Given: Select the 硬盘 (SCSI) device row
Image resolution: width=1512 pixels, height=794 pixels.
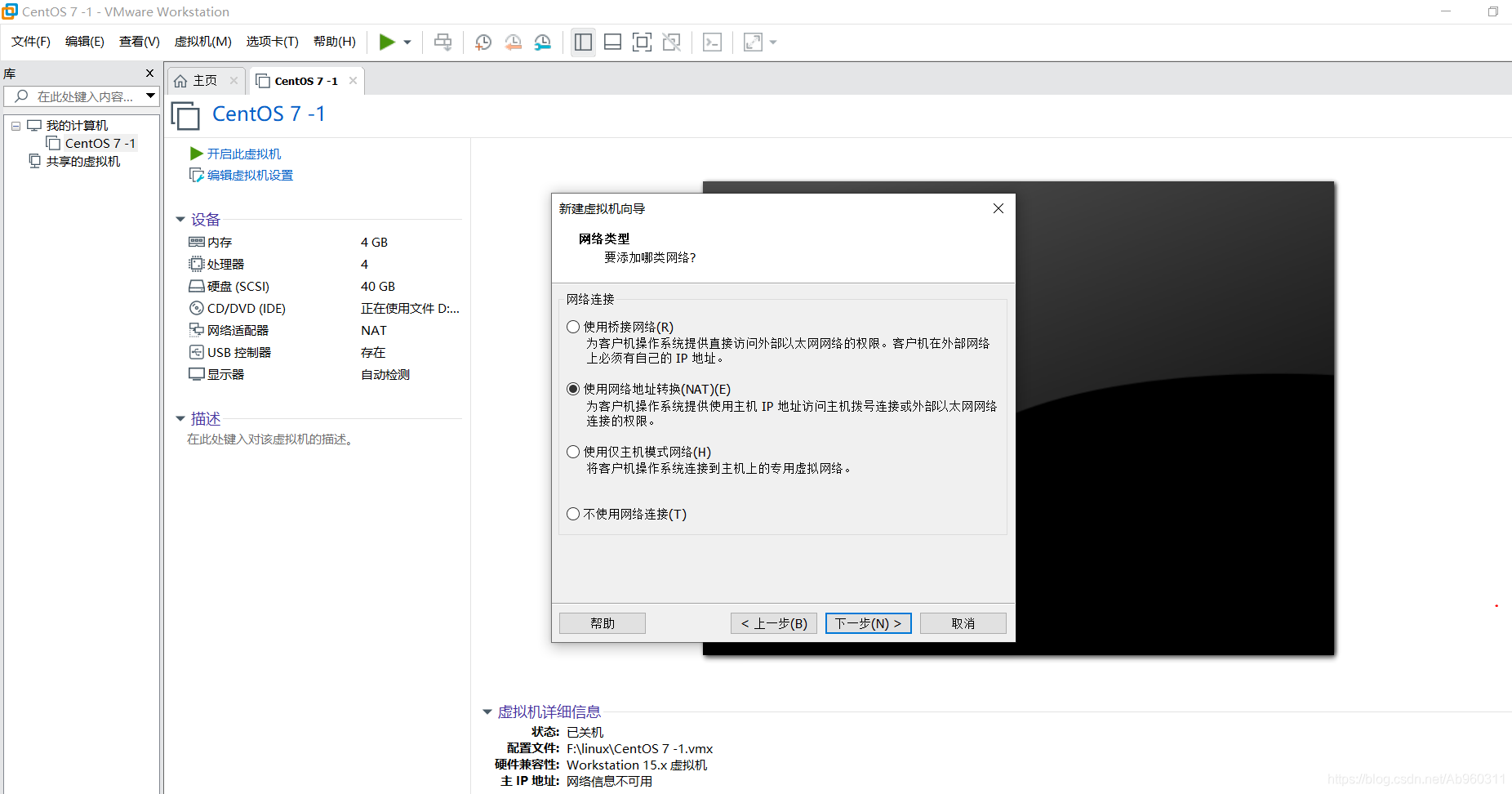Looking at the screenshot, I should (324, 286).
